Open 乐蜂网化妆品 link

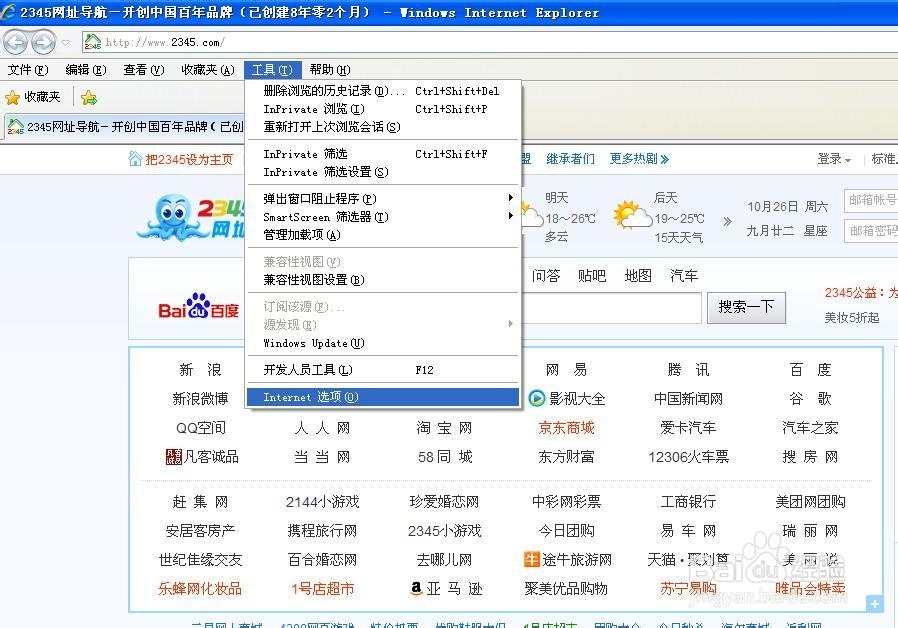[200, 588]
